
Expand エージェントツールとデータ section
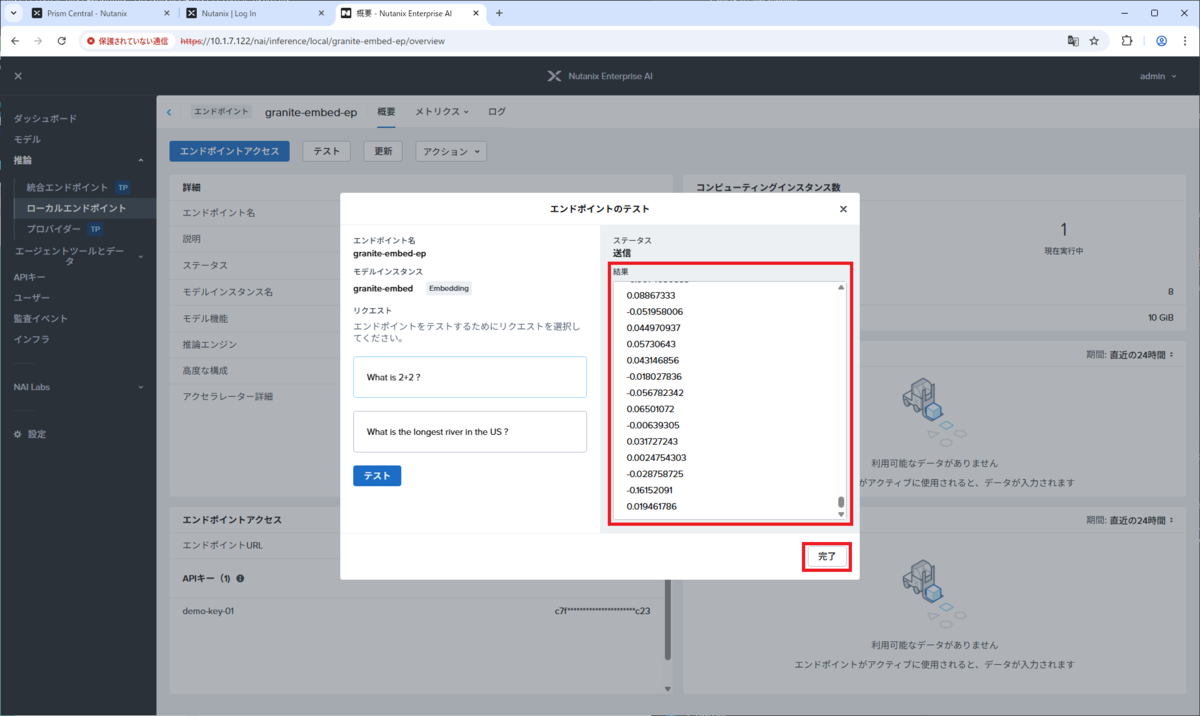pos(140,257)
